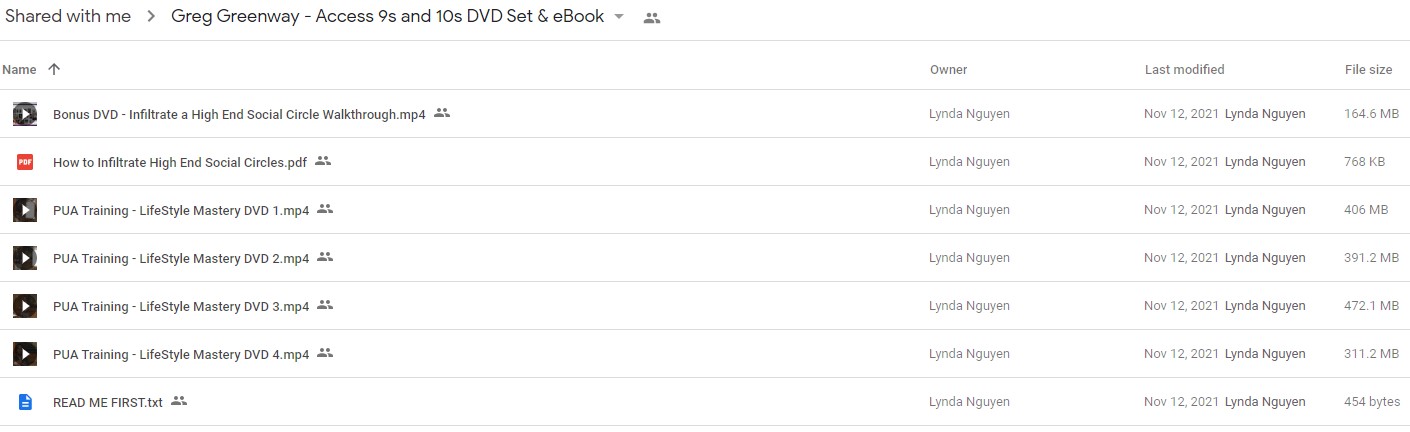Select the PUA Training LifeStyle Mastery DVD 3.mp4 row
Image resolution: width=1410 pixels, height=432 pixels.
click(x=705, y=306)
